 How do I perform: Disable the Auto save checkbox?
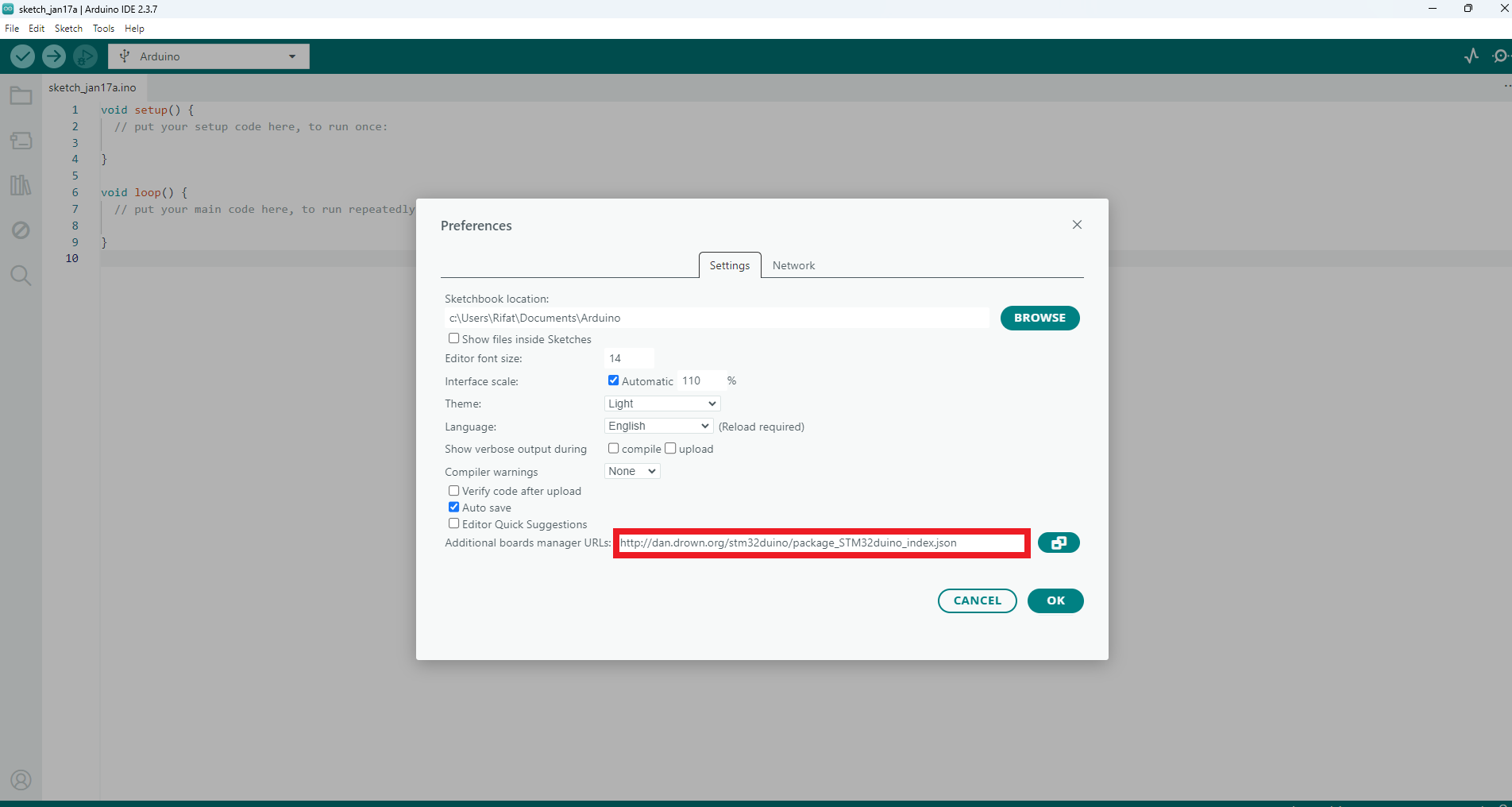(x=454, y=507)
